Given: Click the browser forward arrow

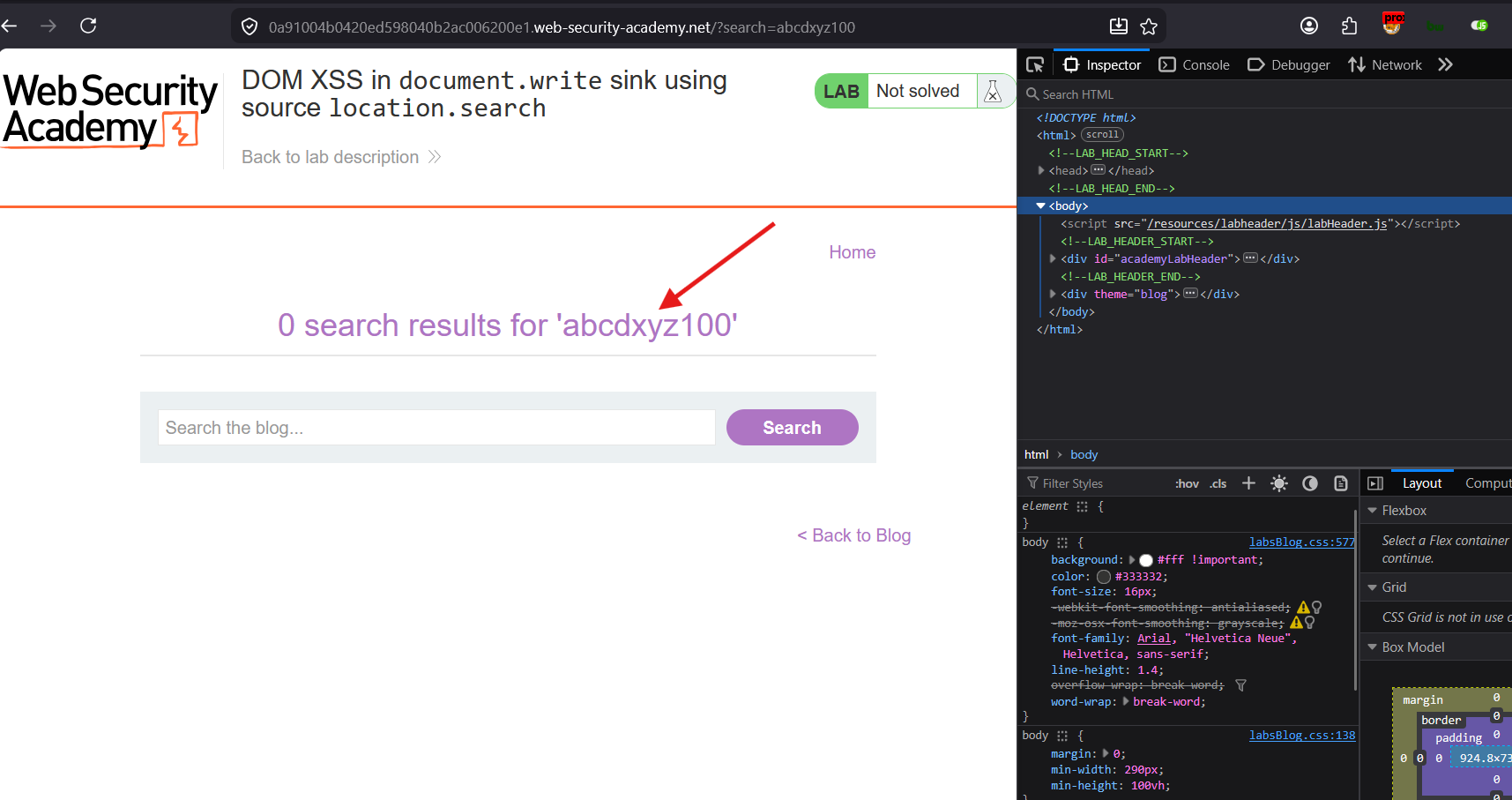Looking at the screenshot, I should tap(48, 26).
